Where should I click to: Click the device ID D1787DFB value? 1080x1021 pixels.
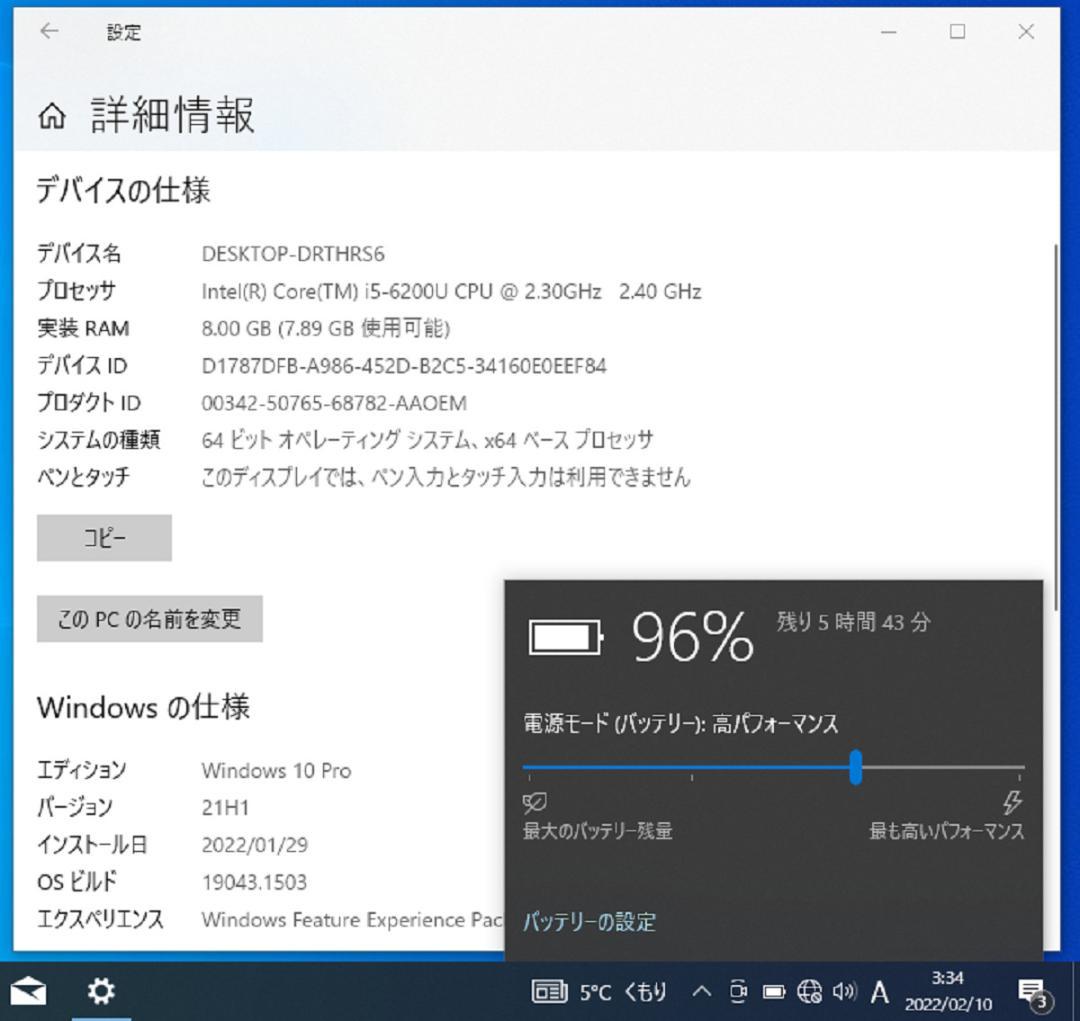404,366
